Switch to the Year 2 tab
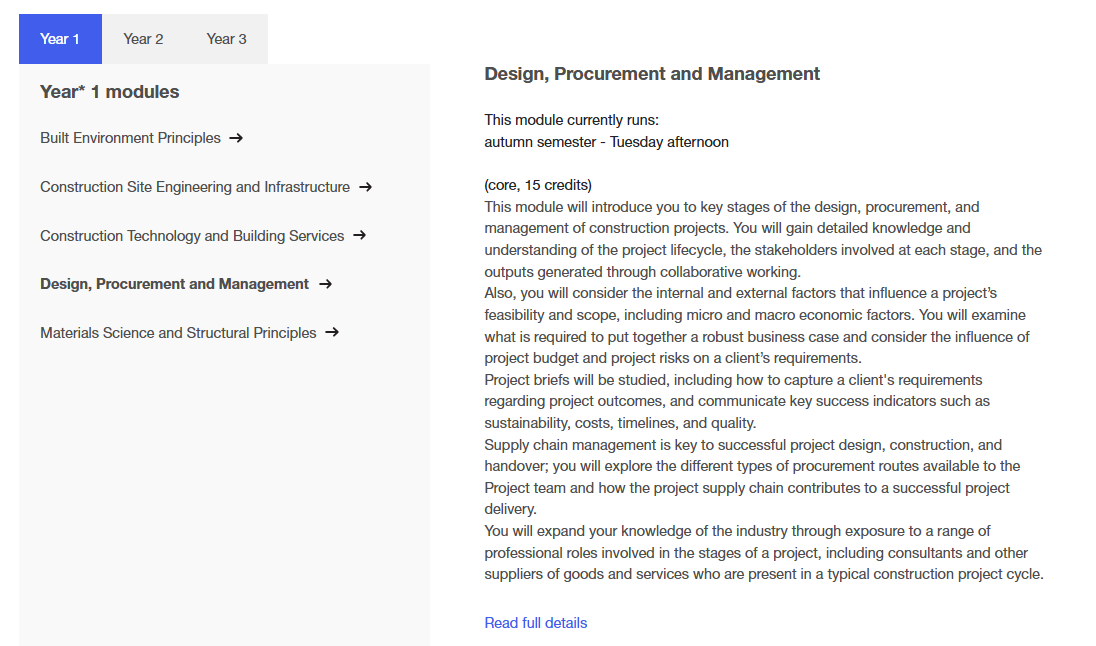The width and height of the screenshot is (1096, 646). pyautogui.click(x=143, y=39)
